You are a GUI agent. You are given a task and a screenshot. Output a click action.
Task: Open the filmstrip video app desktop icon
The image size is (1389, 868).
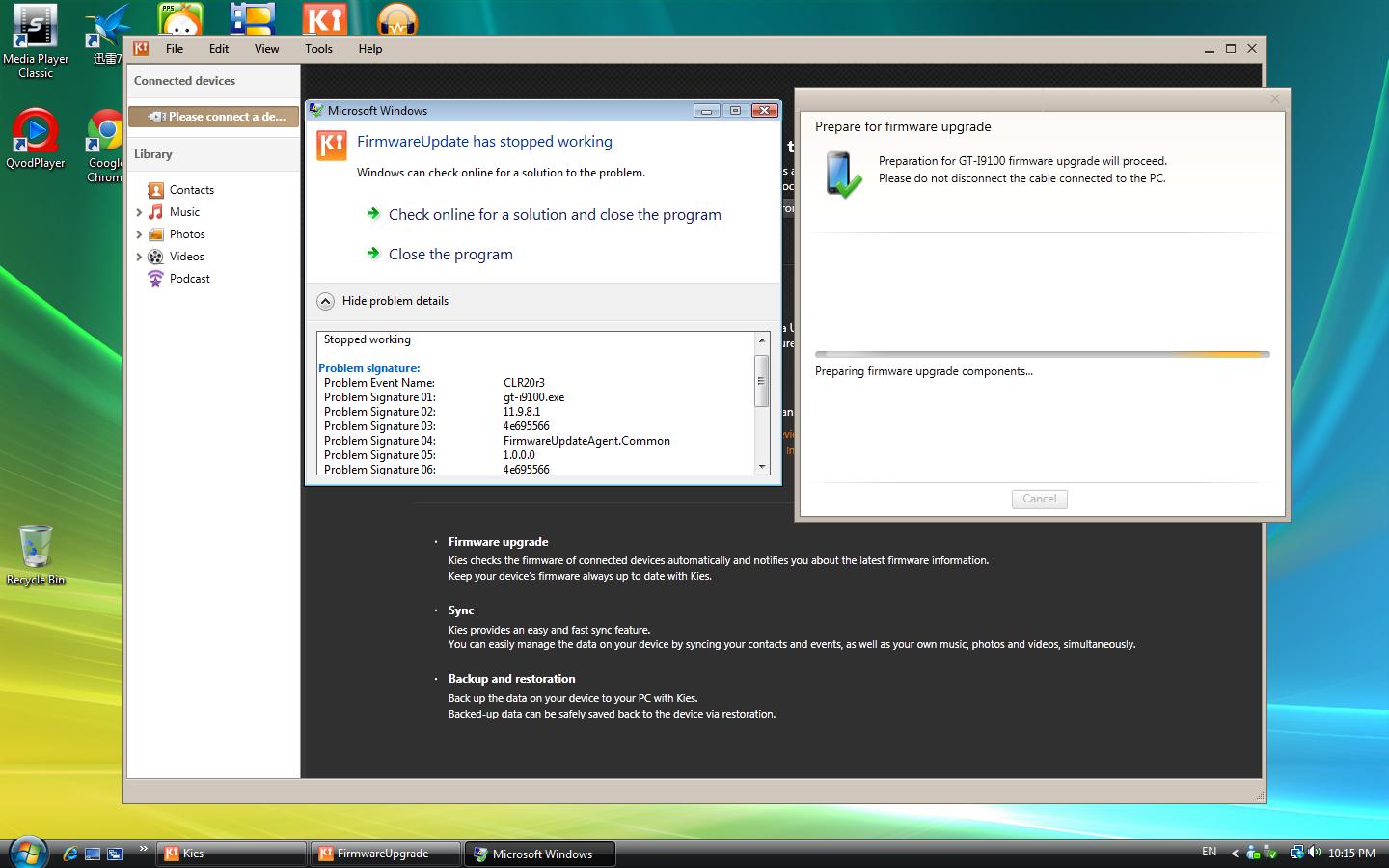(x=252, y=18)
